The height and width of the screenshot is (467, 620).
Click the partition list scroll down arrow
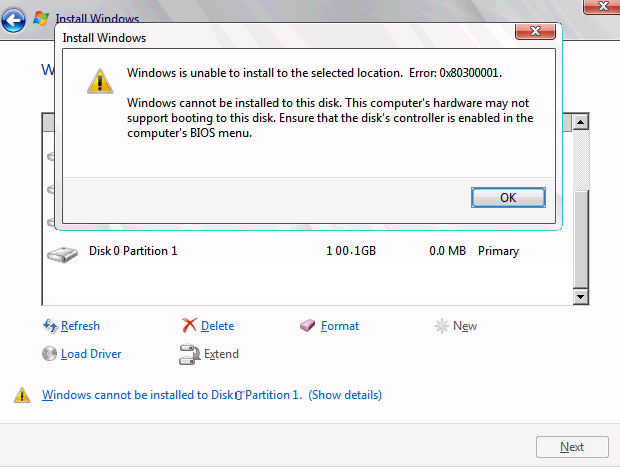[579, 297]
